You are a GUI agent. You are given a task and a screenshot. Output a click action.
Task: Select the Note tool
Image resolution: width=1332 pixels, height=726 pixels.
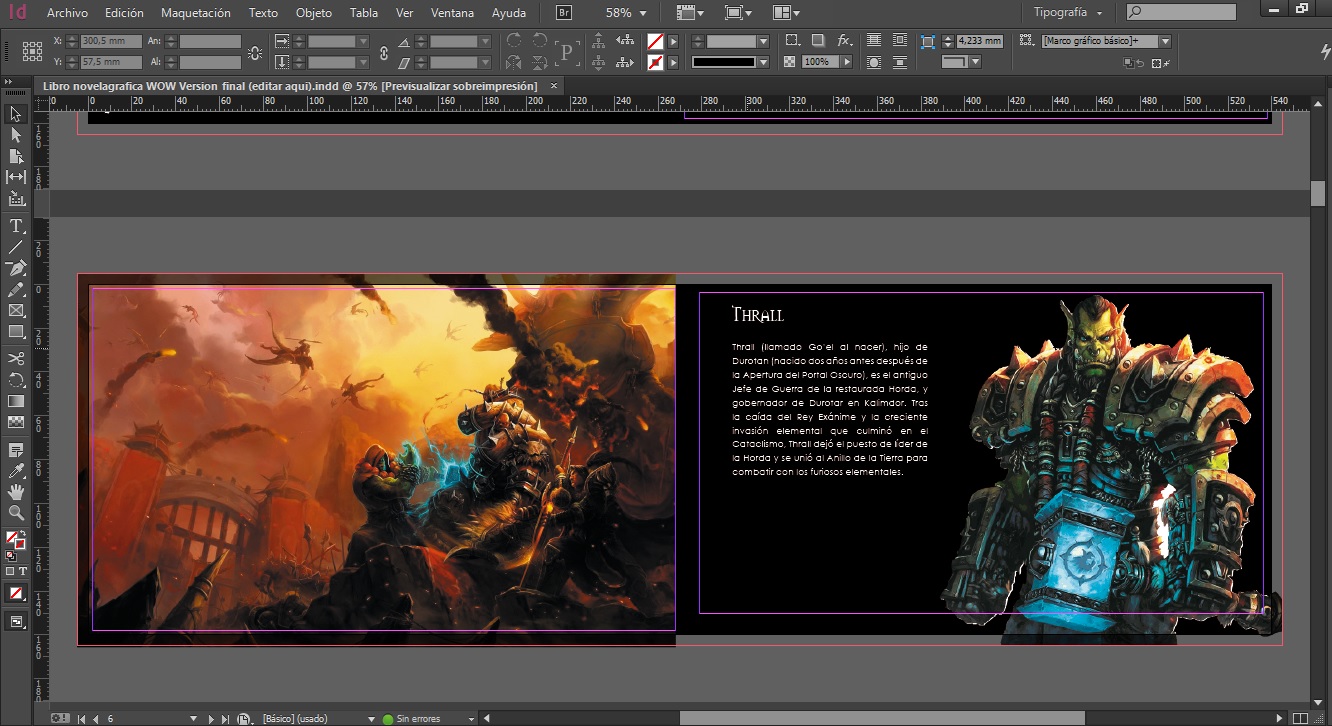pos(16,450)
